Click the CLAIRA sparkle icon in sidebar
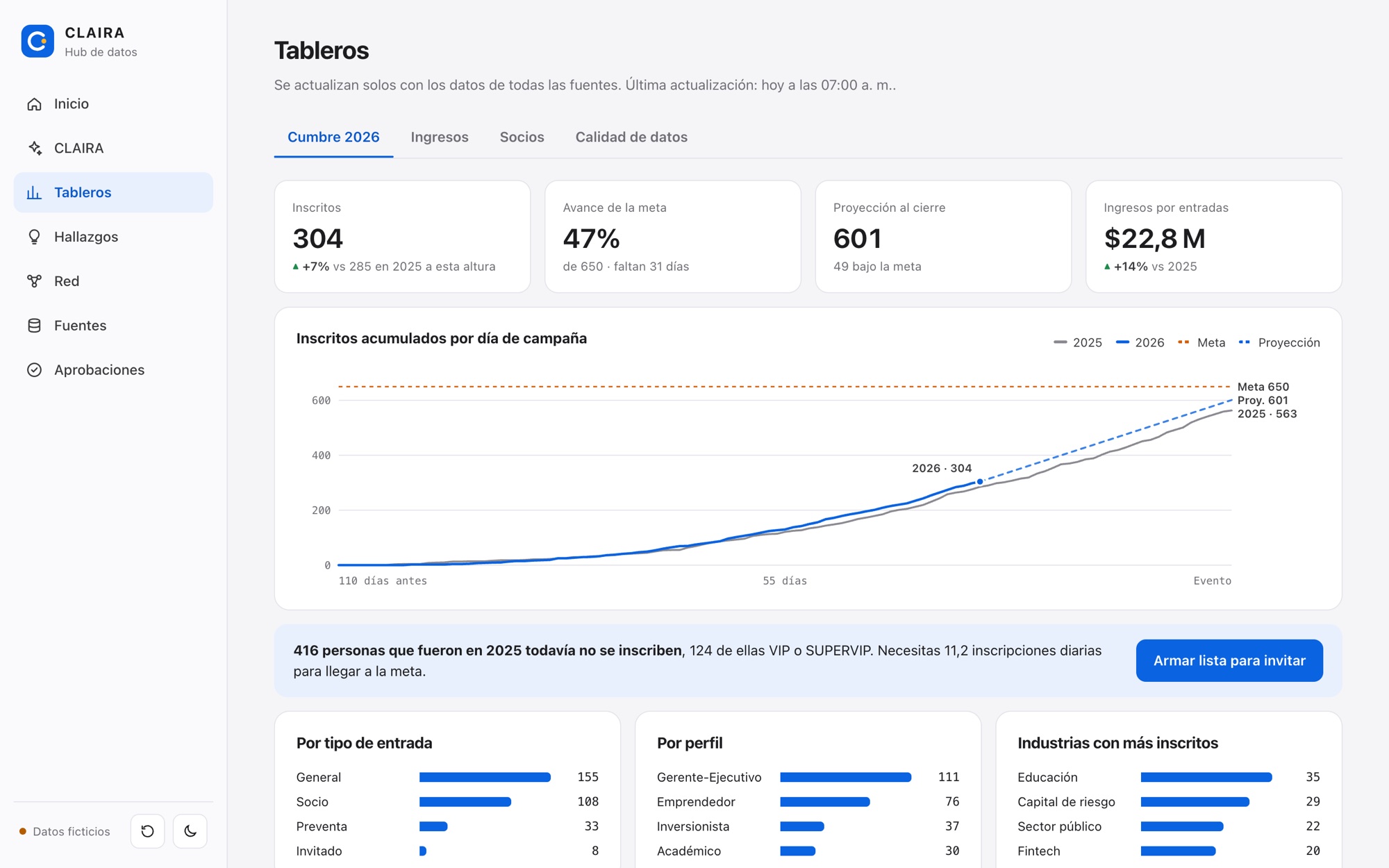The height and width of the screenshot is (868, 1389). pos(34,148)
